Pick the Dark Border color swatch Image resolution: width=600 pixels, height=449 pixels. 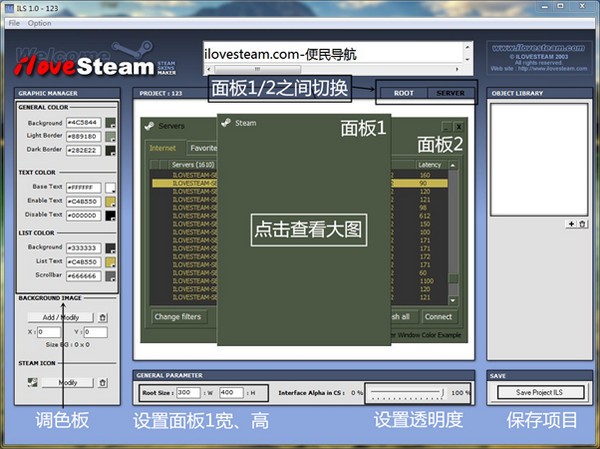(110, 150)
